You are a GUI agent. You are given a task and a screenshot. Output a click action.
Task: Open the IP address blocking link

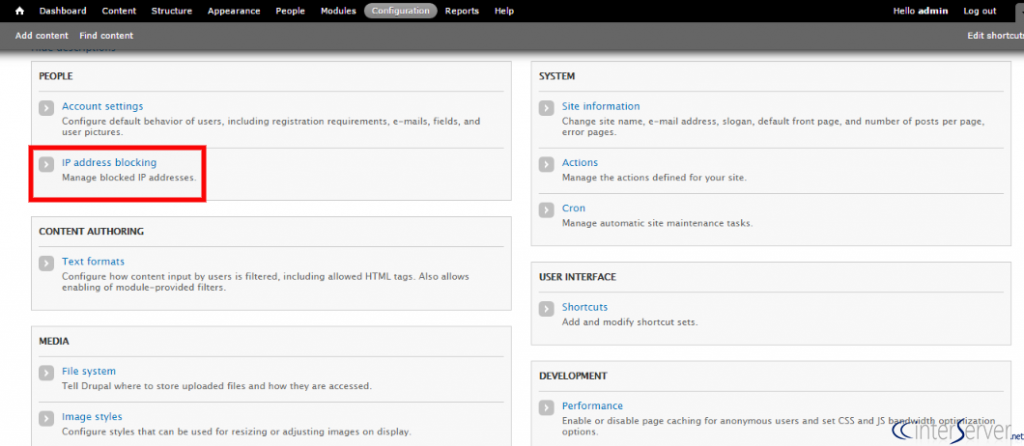click(109, 163)
